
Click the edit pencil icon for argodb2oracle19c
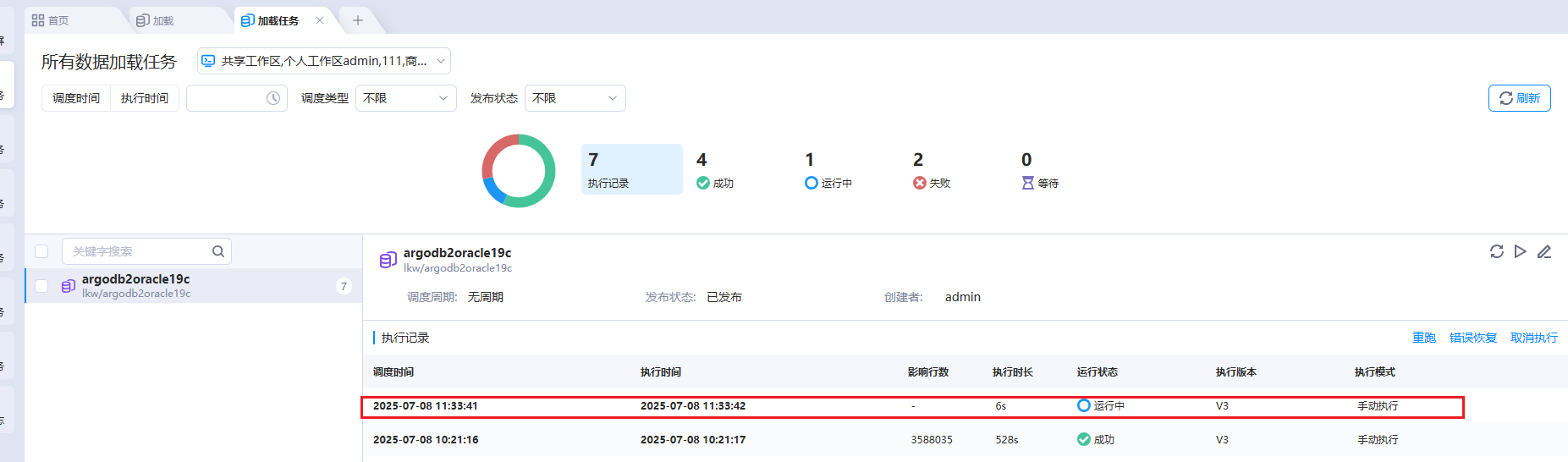click(1544, 251)
